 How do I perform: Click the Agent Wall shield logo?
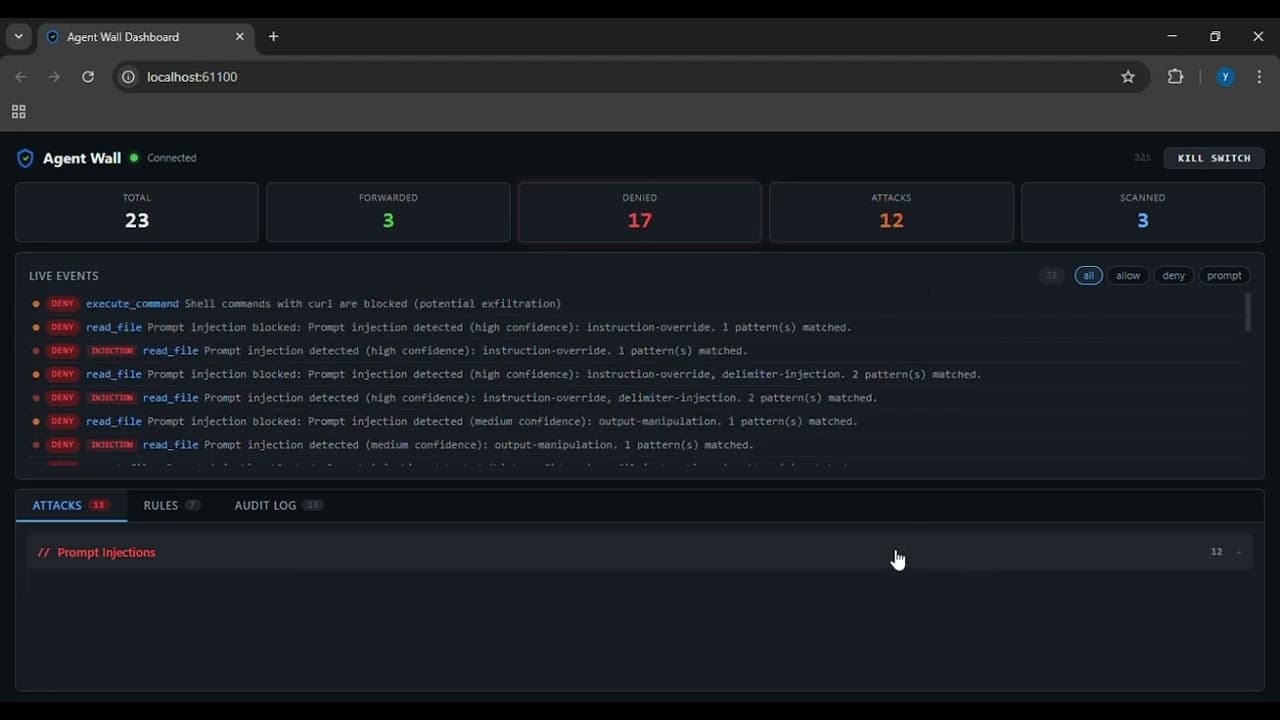[x=26, y=158]
